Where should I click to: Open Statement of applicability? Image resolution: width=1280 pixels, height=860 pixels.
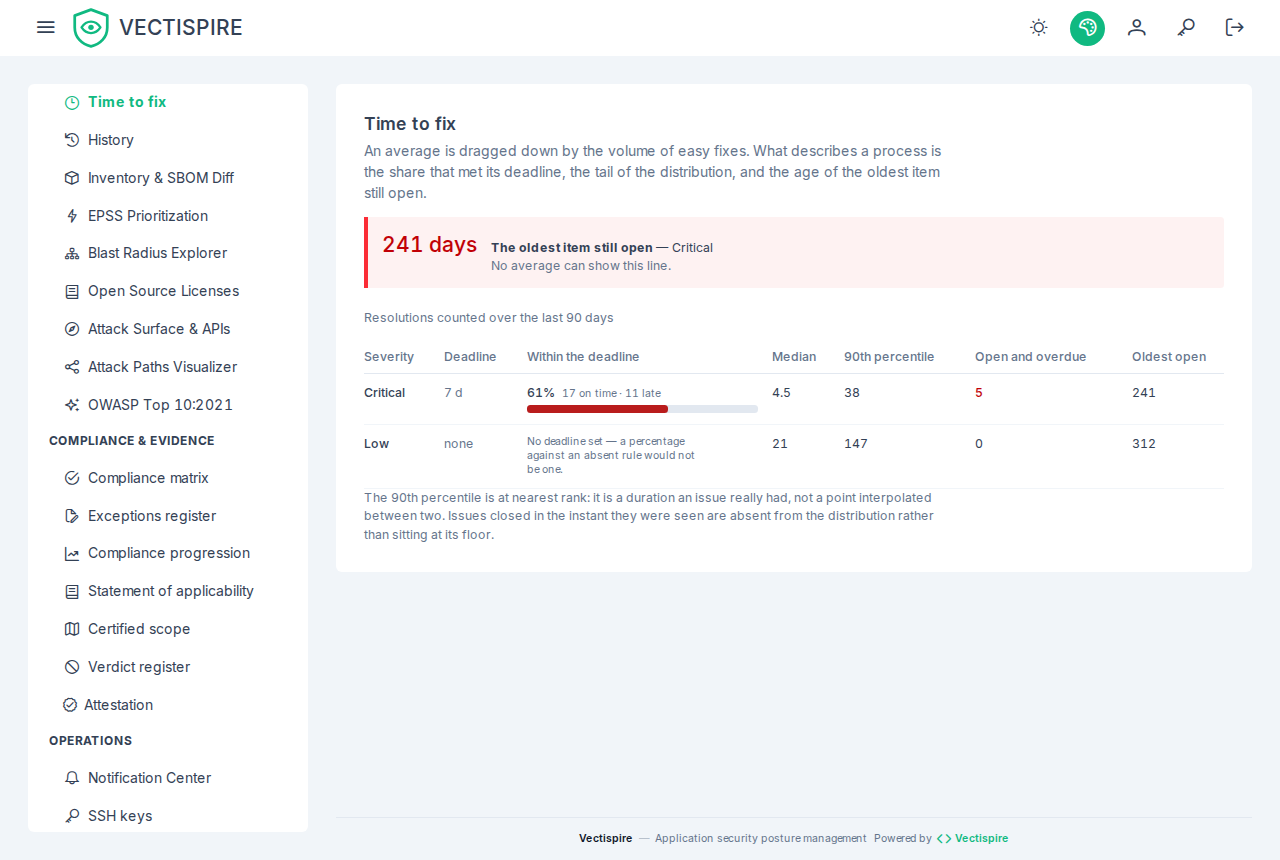(168, 591)
